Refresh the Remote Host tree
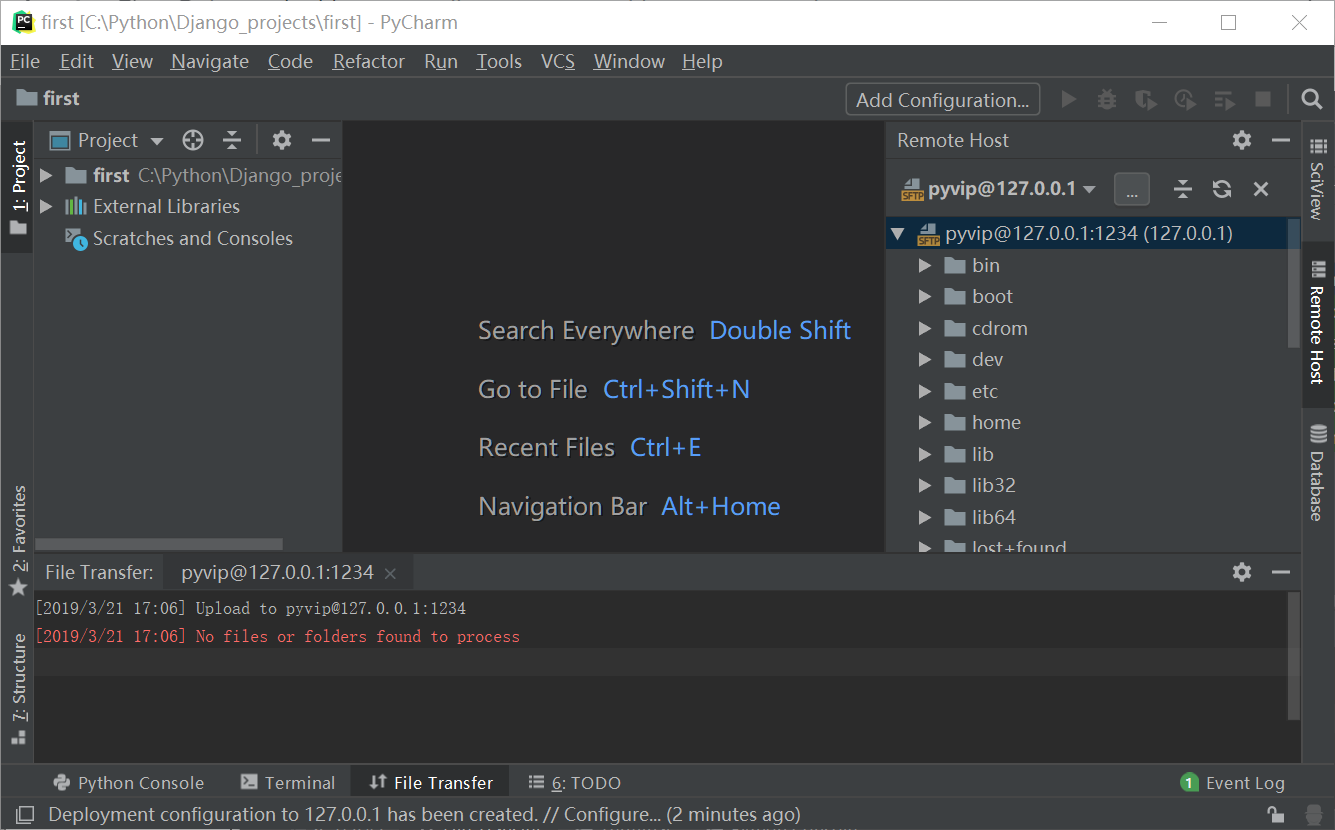 pos(1222,189)
